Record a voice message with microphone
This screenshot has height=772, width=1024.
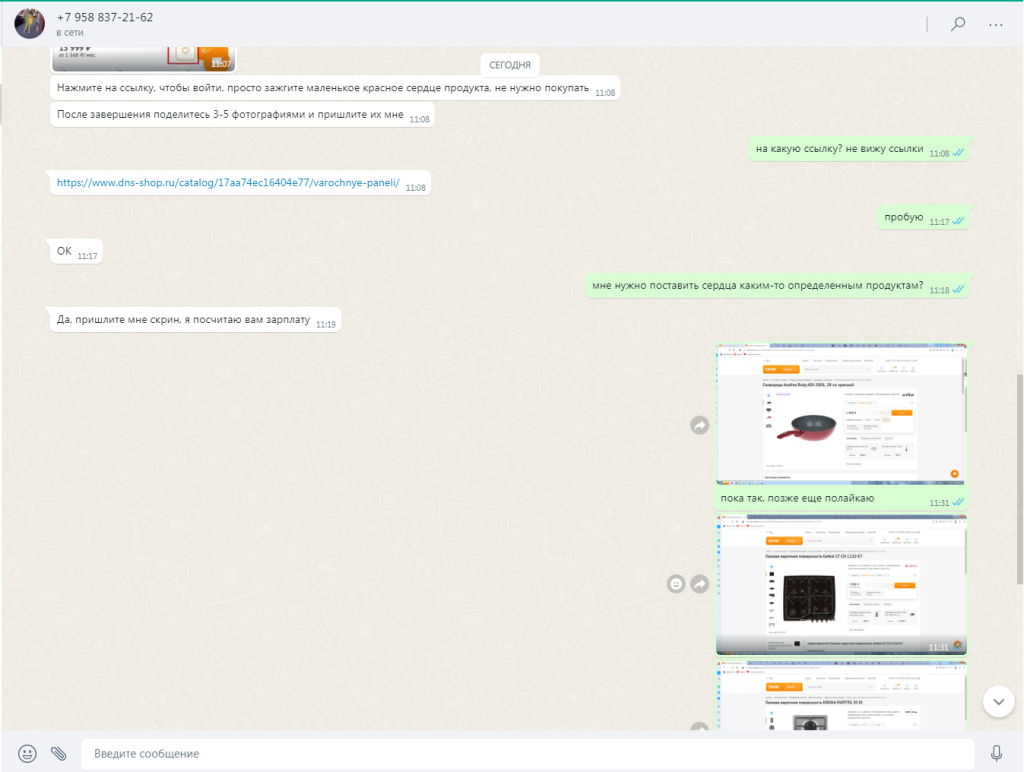tap(996, 753)
